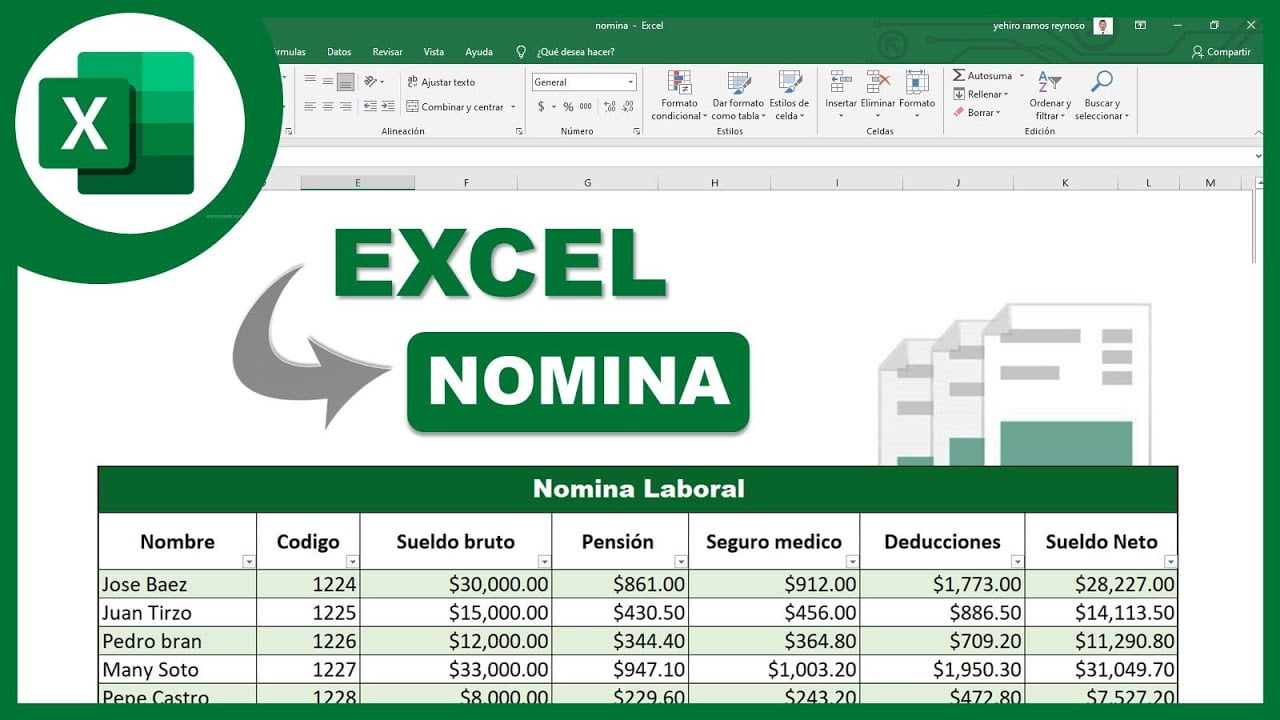This screenshot has height=720, width=1280.
Task: Expand the formula bar
Action: (1258, 156)
